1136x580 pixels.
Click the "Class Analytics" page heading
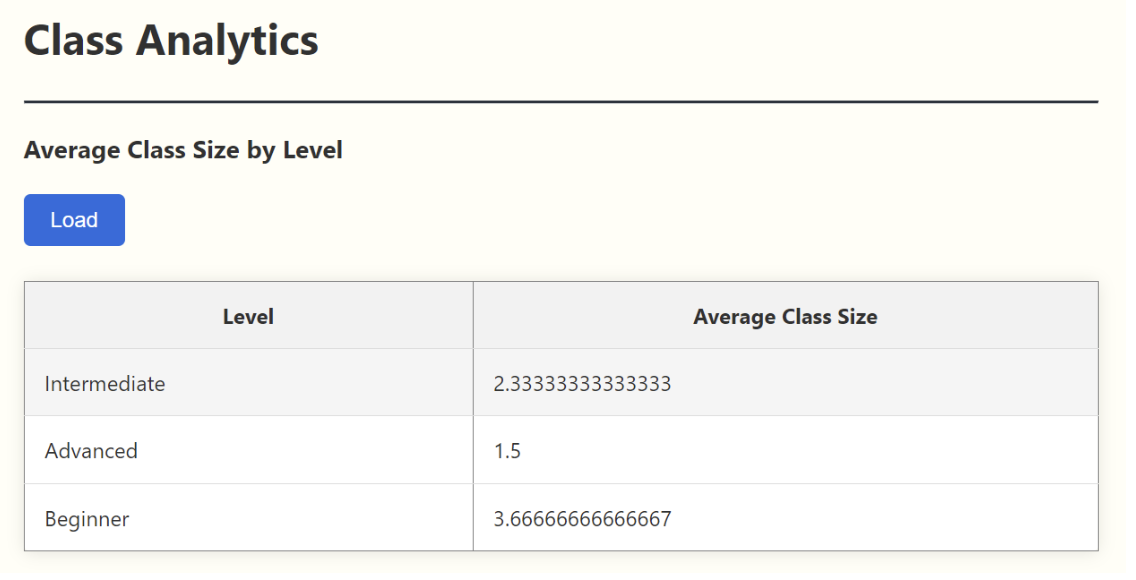tap(171, 41)
